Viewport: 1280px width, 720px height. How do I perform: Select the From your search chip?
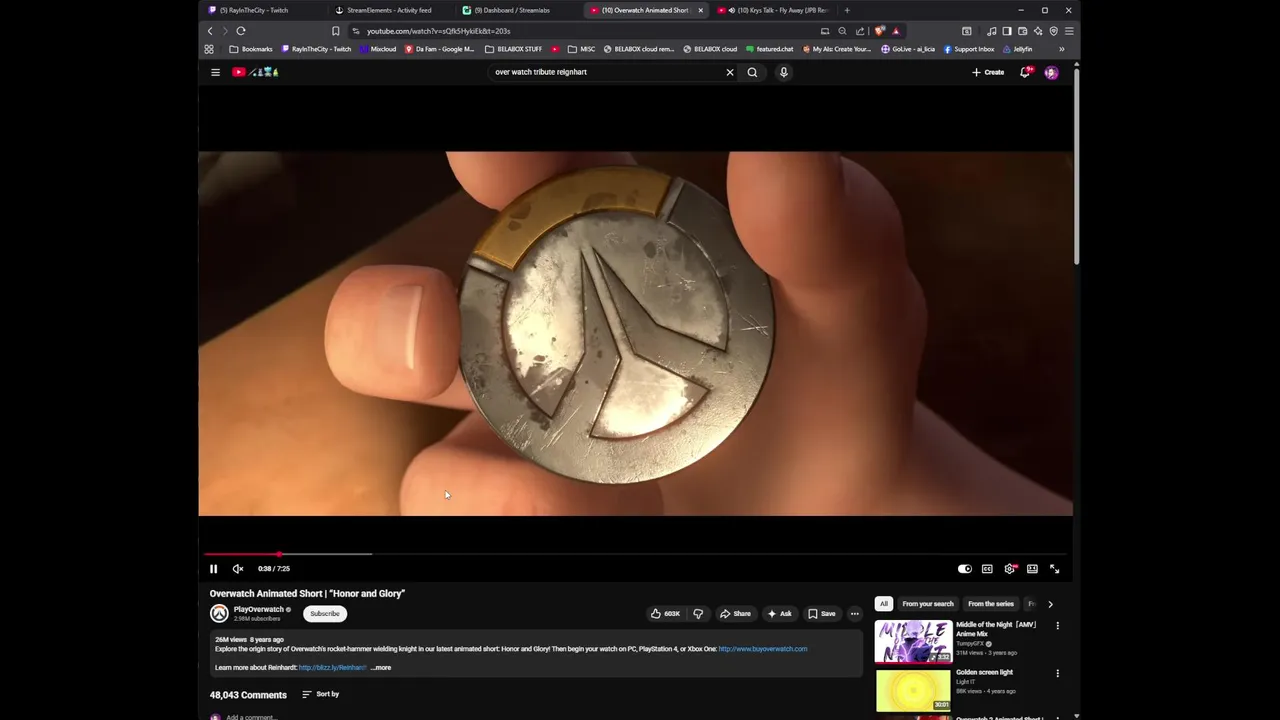click(928, 604)
